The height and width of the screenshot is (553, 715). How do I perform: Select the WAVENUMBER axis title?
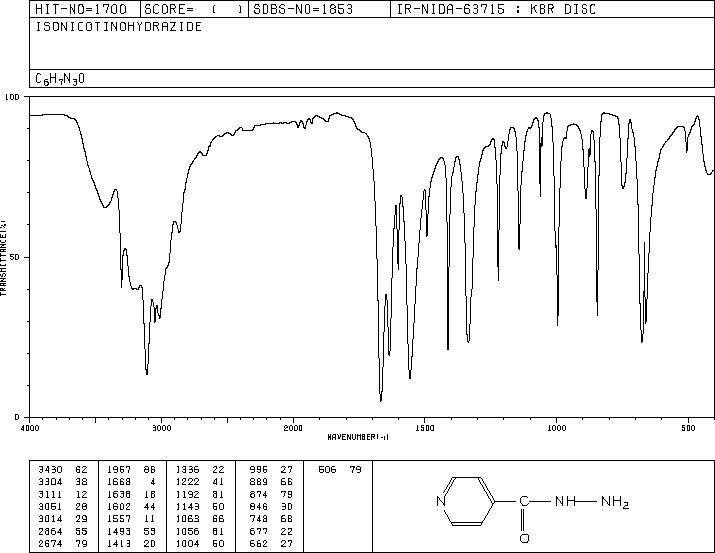coord(358,437)
